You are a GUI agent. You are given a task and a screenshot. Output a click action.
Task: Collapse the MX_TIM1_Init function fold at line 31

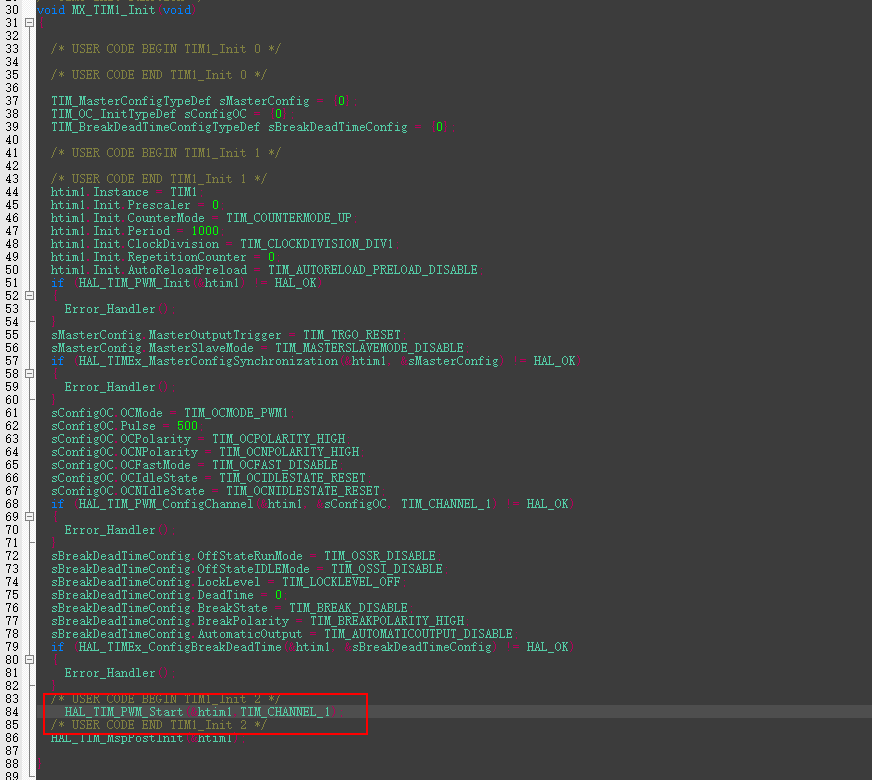point(29,23)
